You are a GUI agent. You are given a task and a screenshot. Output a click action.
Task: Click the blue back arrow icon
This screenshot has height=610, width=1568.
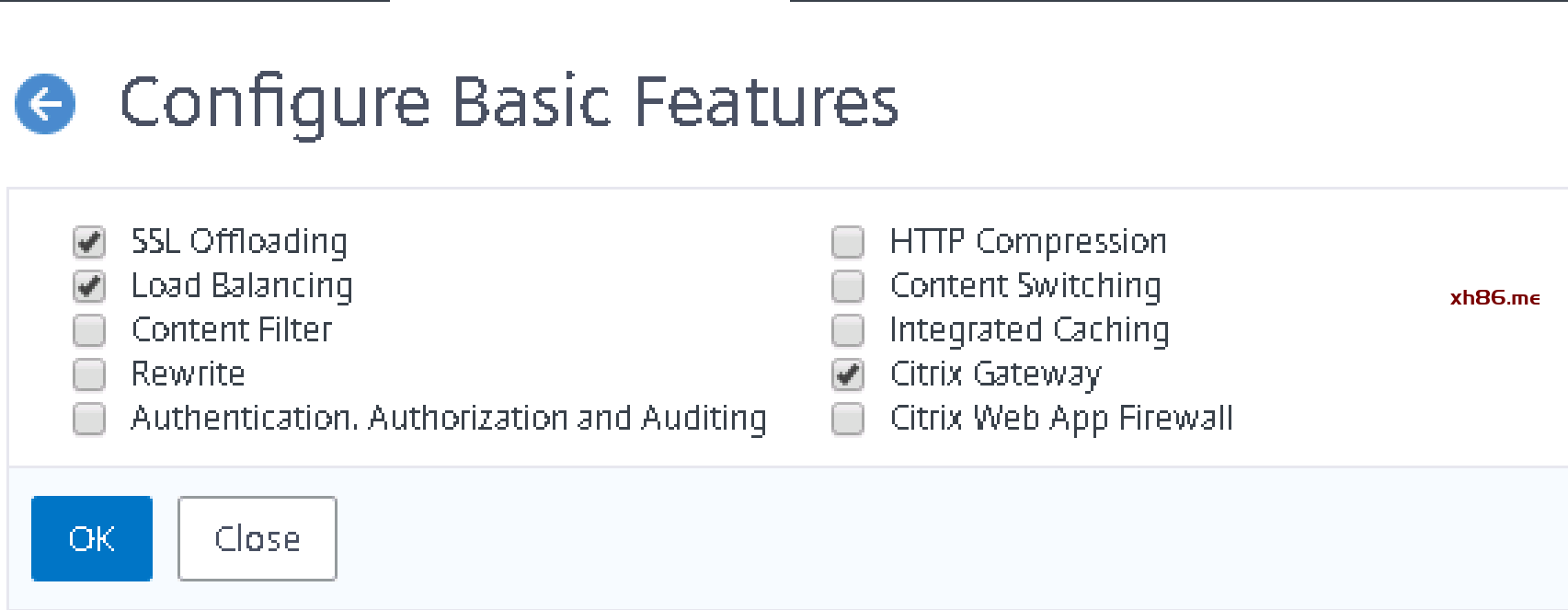(x=45, y=103)
